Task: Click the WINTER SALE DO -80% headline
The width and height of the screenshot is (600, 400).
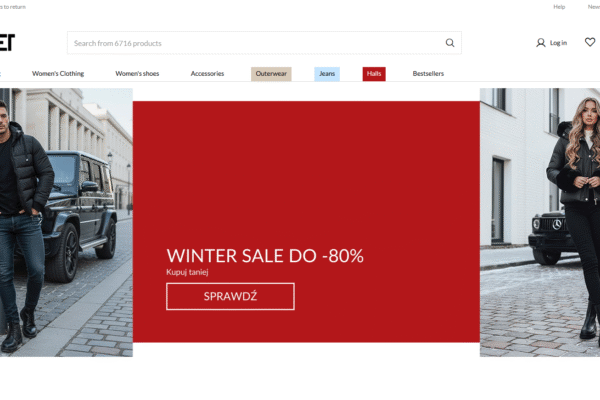Action: point(265,255)
